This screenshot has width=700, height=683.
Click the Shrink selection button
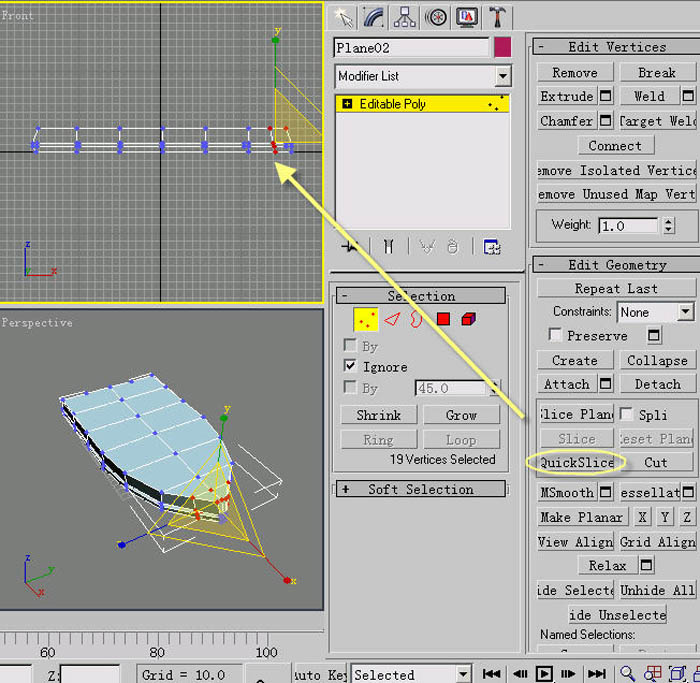(x=379, y=415)
